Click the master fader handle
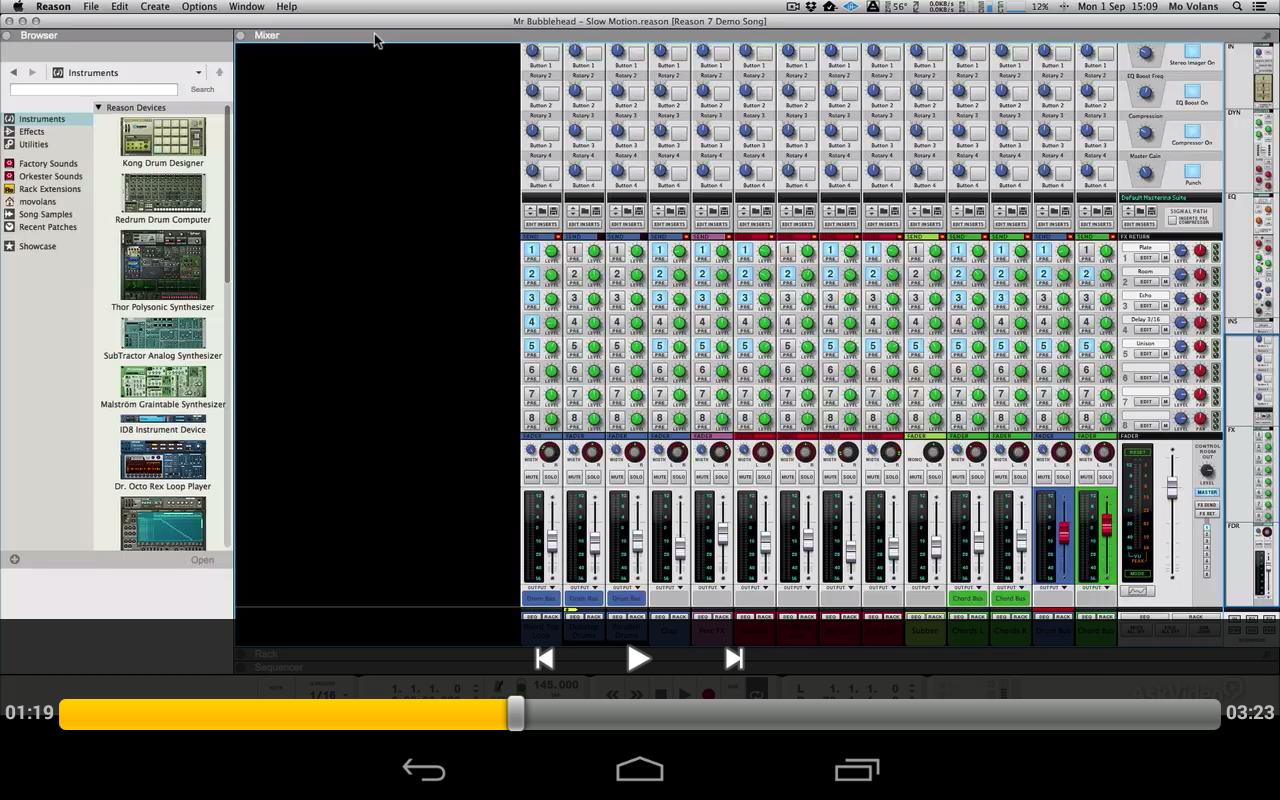Screen dimensions: 1280x800 coord(1172,488)
